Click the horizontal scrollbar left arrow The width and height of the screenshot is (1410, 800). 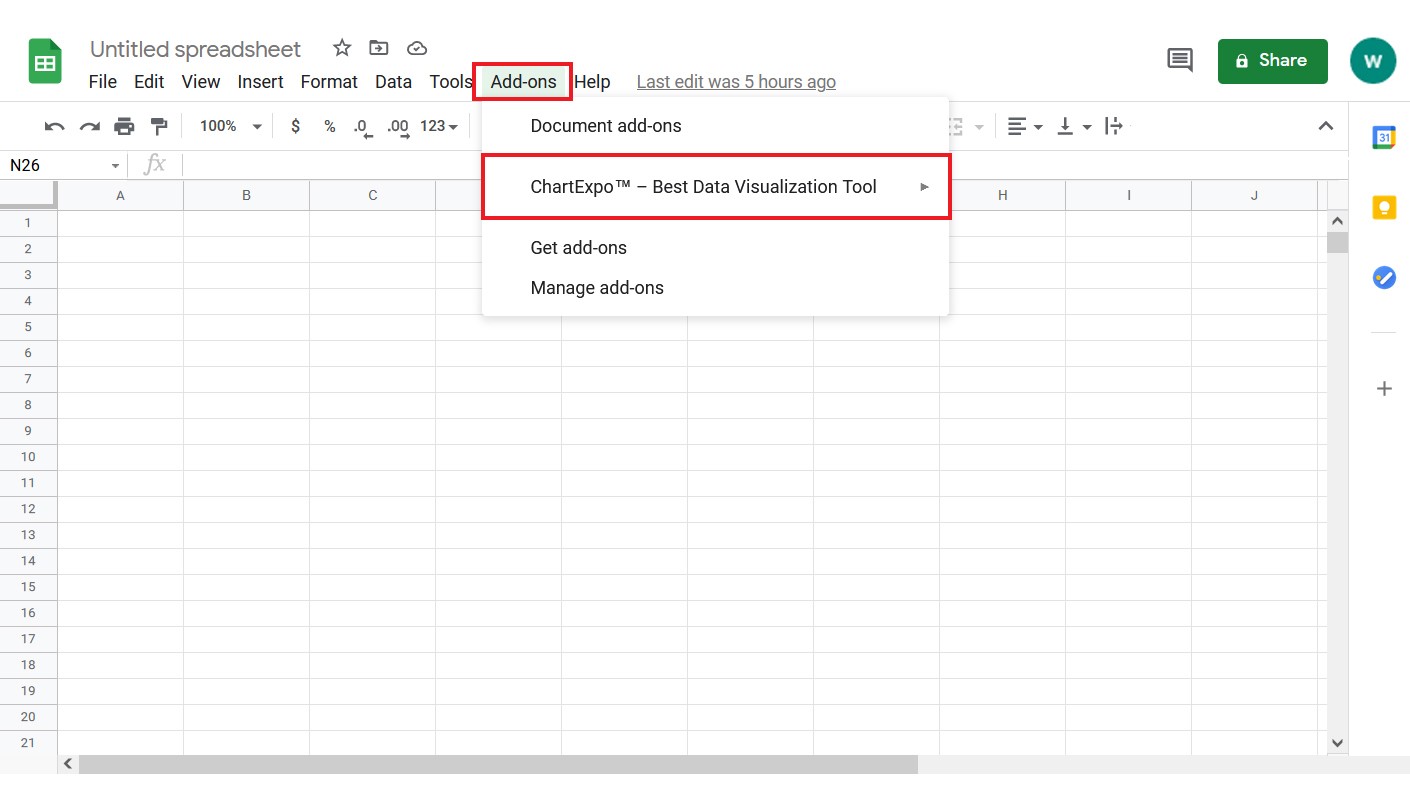click(68, 764)
